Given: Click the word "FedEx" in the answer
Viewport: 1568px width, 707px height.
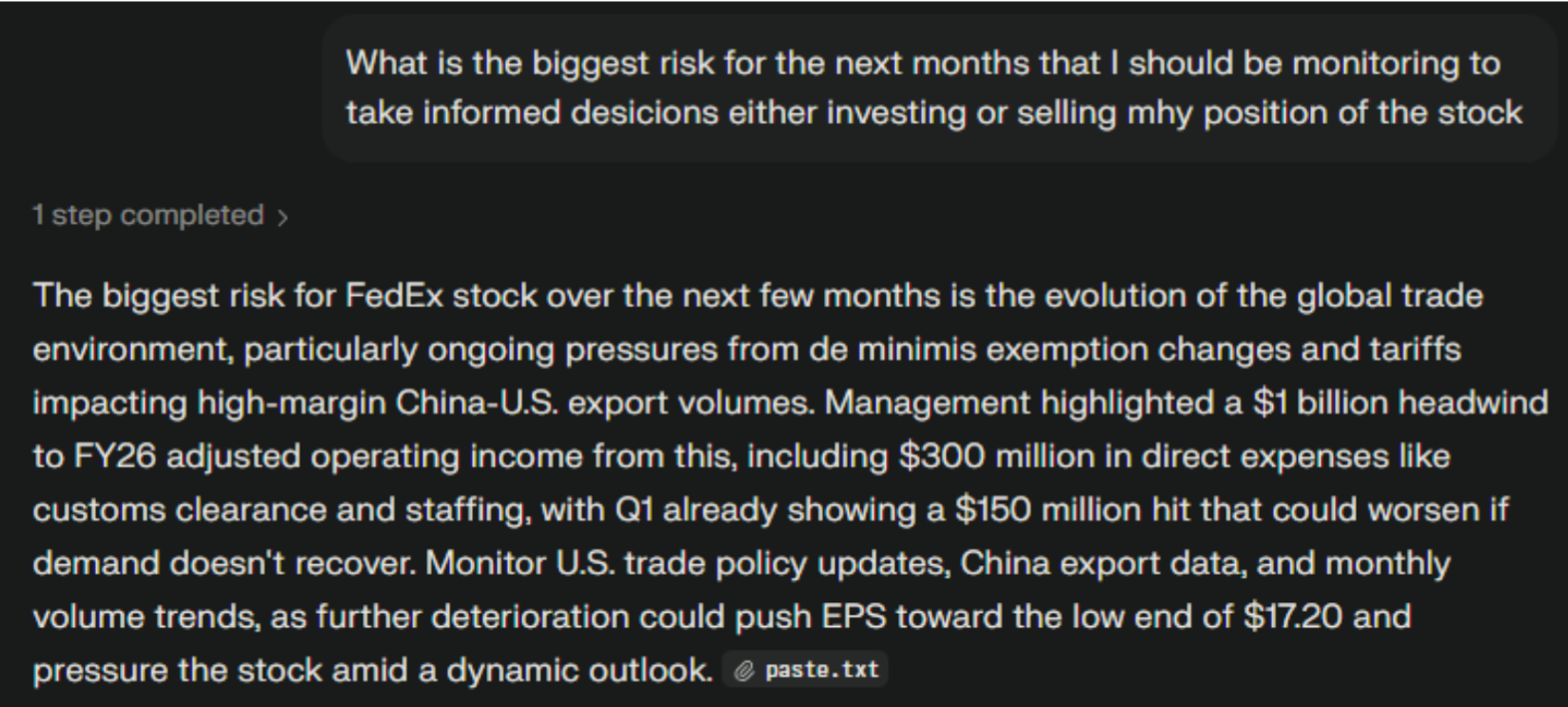Looking at the screenshot, I should pos(394,296).
